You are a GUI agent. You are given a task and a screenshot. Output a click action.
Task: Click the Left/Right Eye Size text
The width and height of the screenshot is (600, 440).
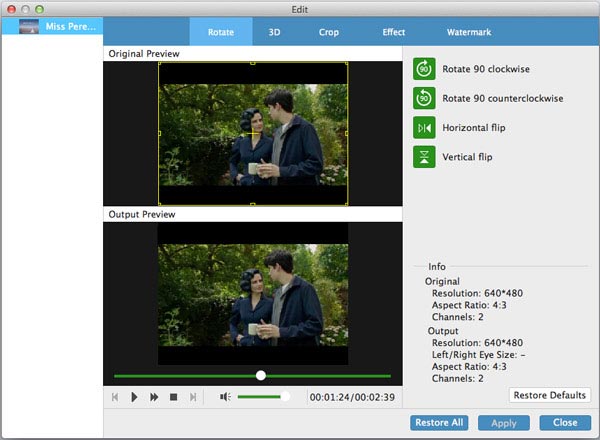pos(478,355)
